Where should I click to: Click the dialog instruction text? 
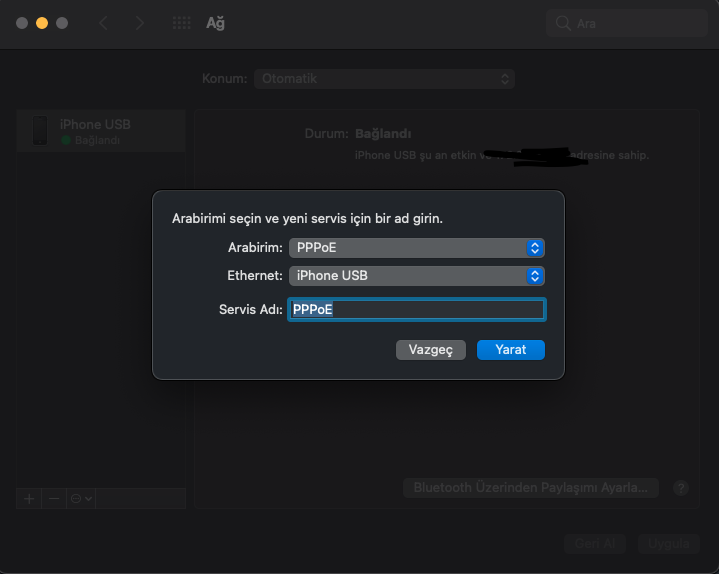[307, 218]
